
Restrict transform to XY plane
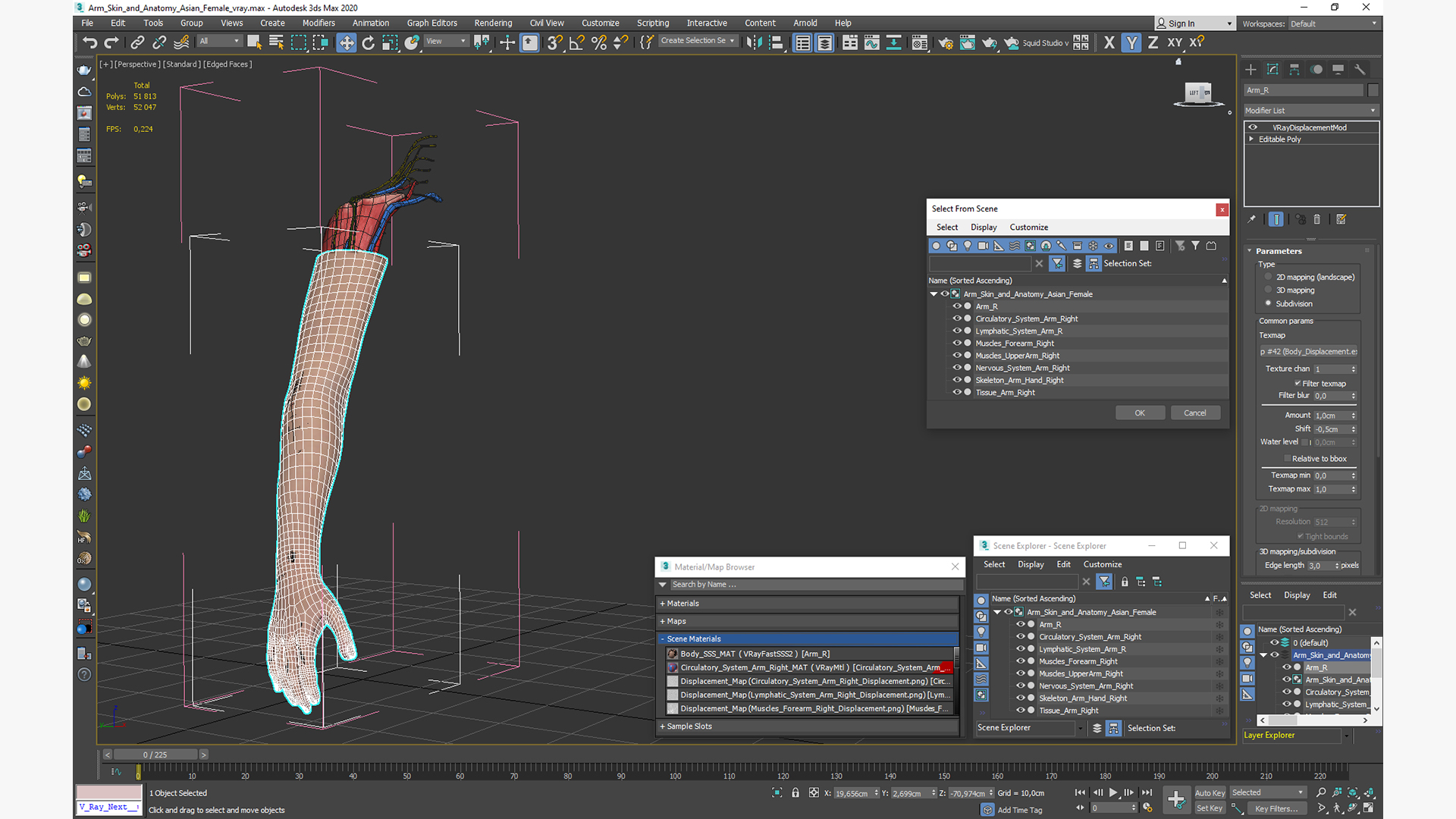click(x=1175, y=42)
